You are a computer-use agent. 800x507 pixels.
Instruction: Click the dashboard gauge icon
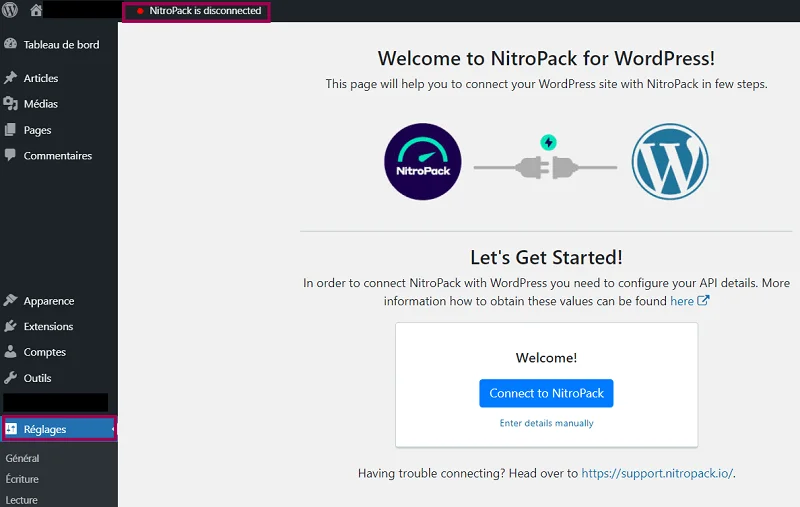click(10, 44)
